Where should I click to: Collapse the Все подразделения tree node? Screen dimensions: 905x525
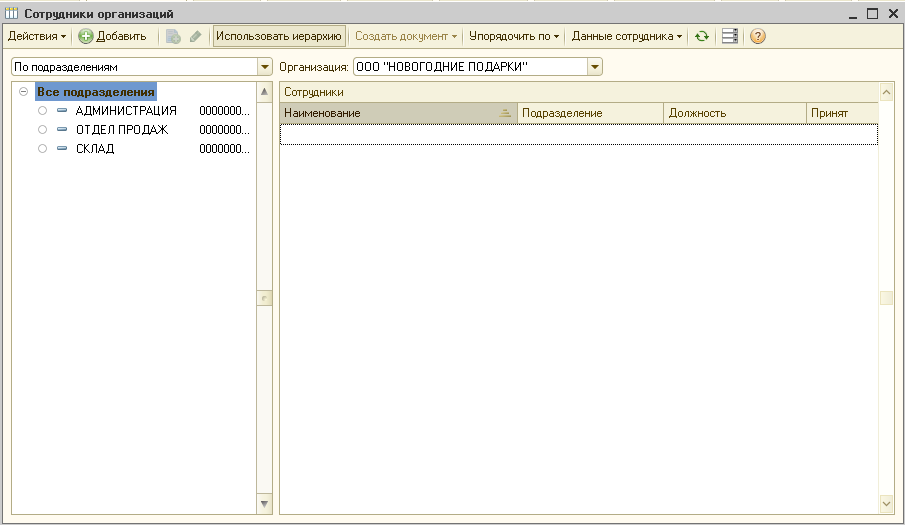tap(23, 91)
